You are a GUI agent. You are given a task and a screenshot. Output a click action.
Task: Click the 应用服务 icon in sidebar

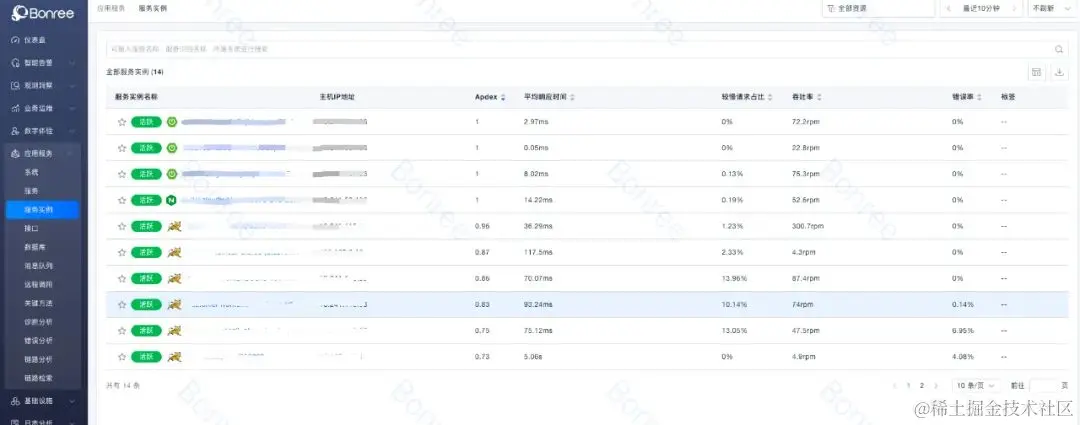16,154
